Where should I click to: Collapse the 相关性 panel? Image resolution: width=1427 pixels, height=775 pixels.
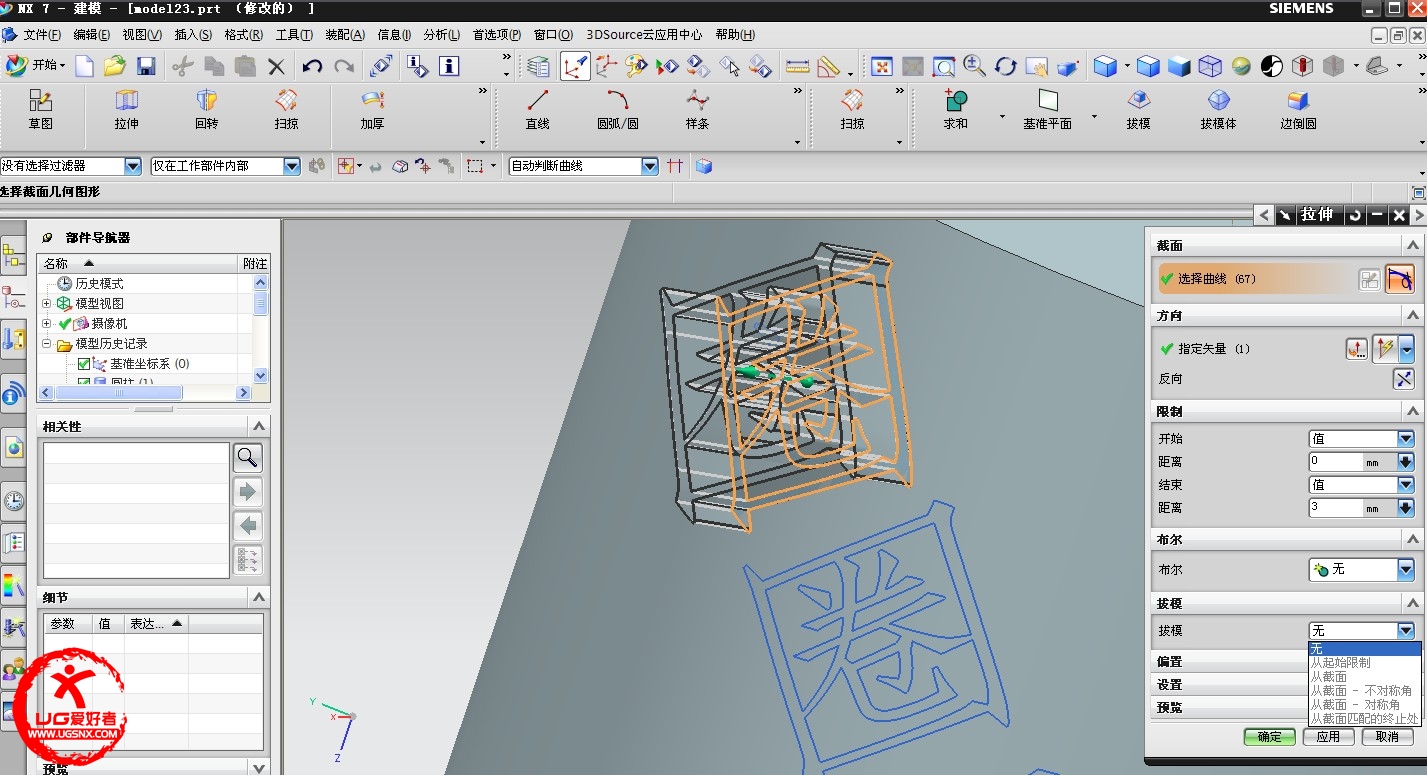coord(259,426)
